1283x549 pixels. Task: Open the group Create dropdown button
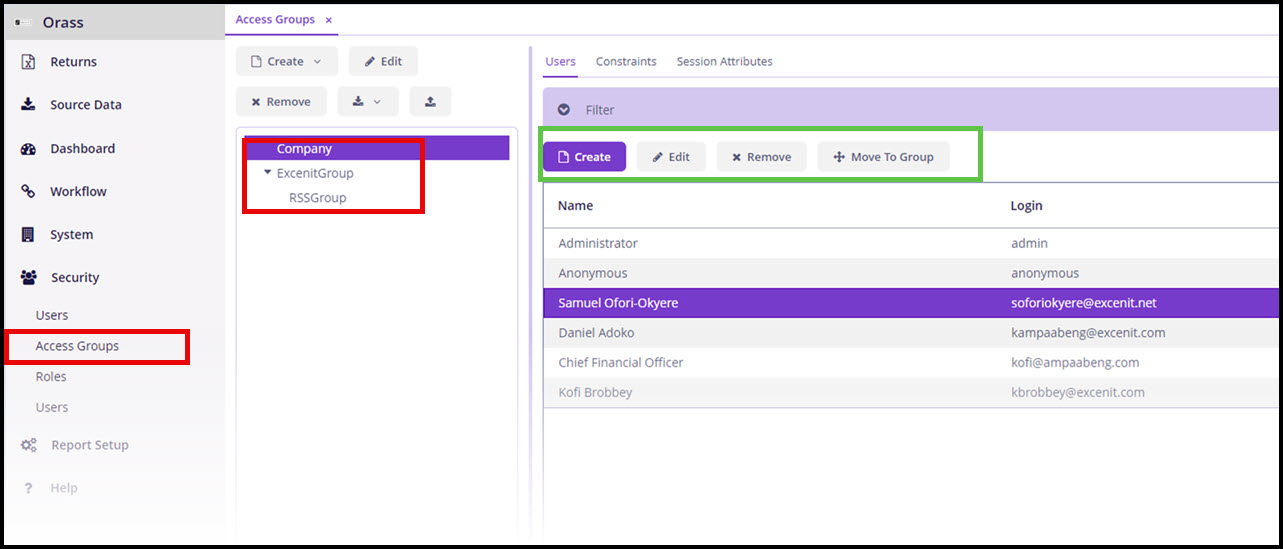287,61
